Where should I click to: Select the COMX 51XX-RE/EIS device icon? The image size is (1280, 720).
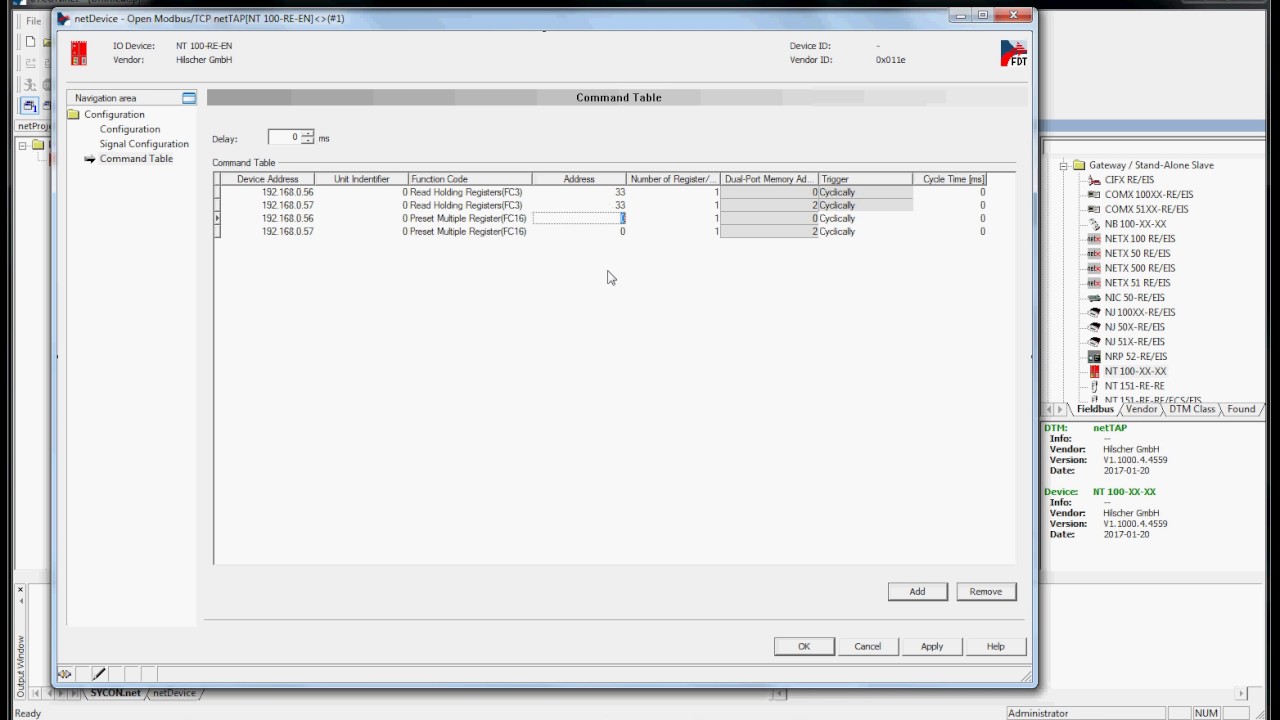coord(1094,209)
